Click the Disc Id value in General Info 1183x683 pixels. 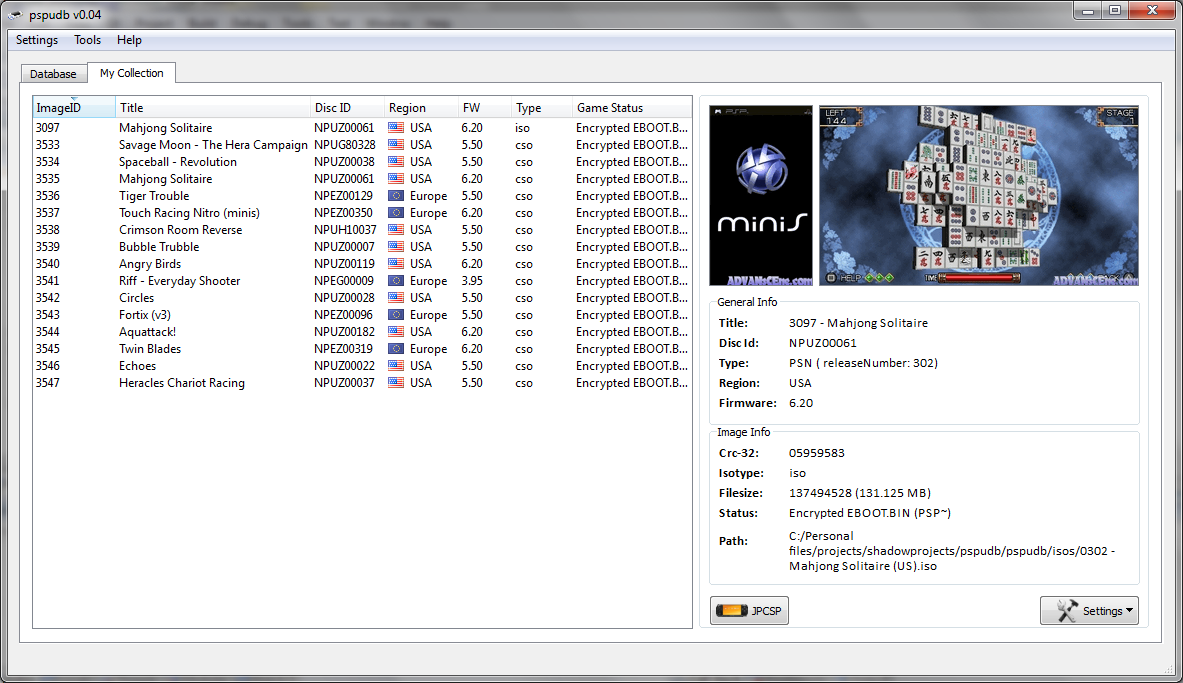pyautogui.click(x=822, y=343)
